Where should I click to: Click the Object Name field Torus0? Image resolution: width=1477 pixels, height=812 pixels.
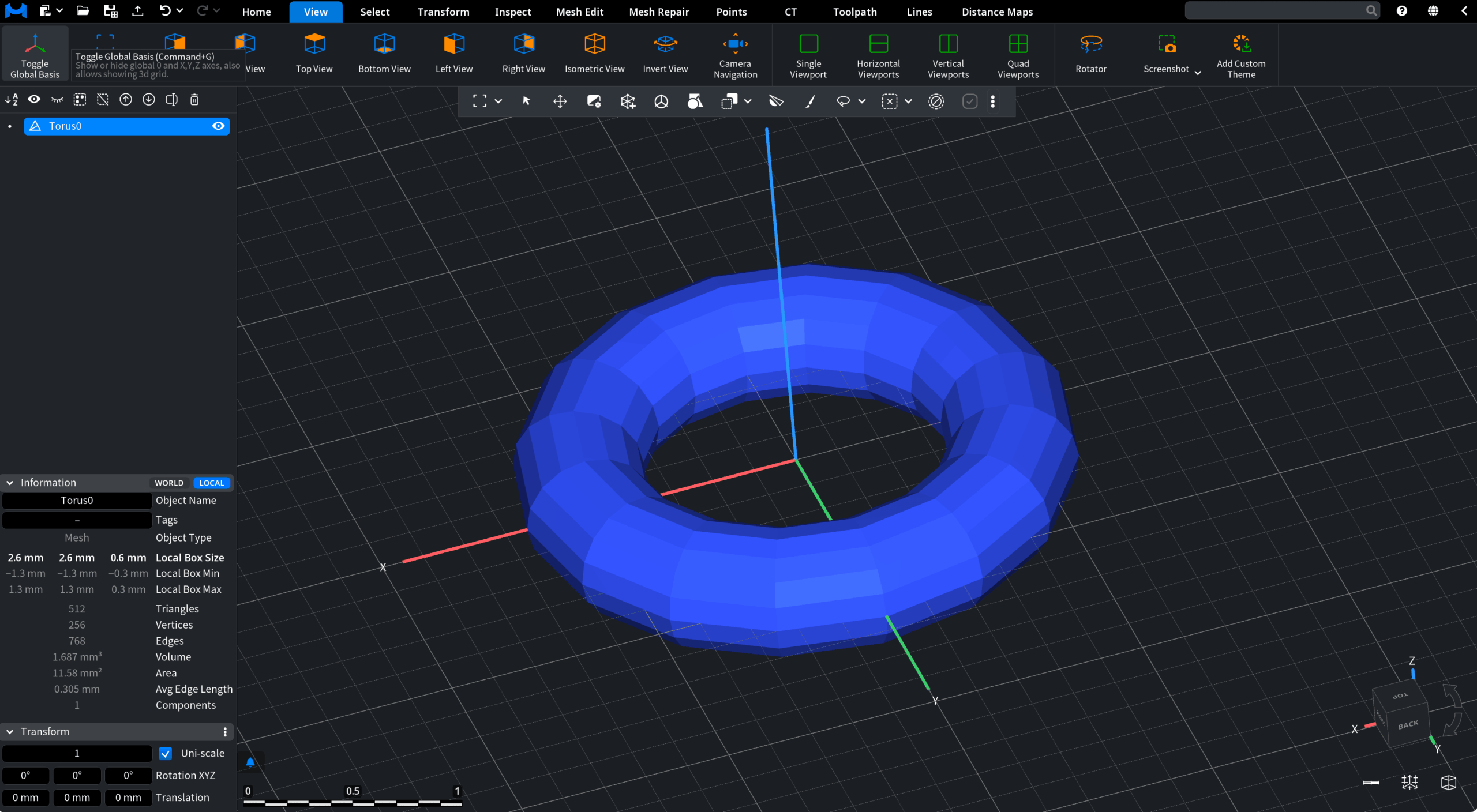tap(77, 501)
